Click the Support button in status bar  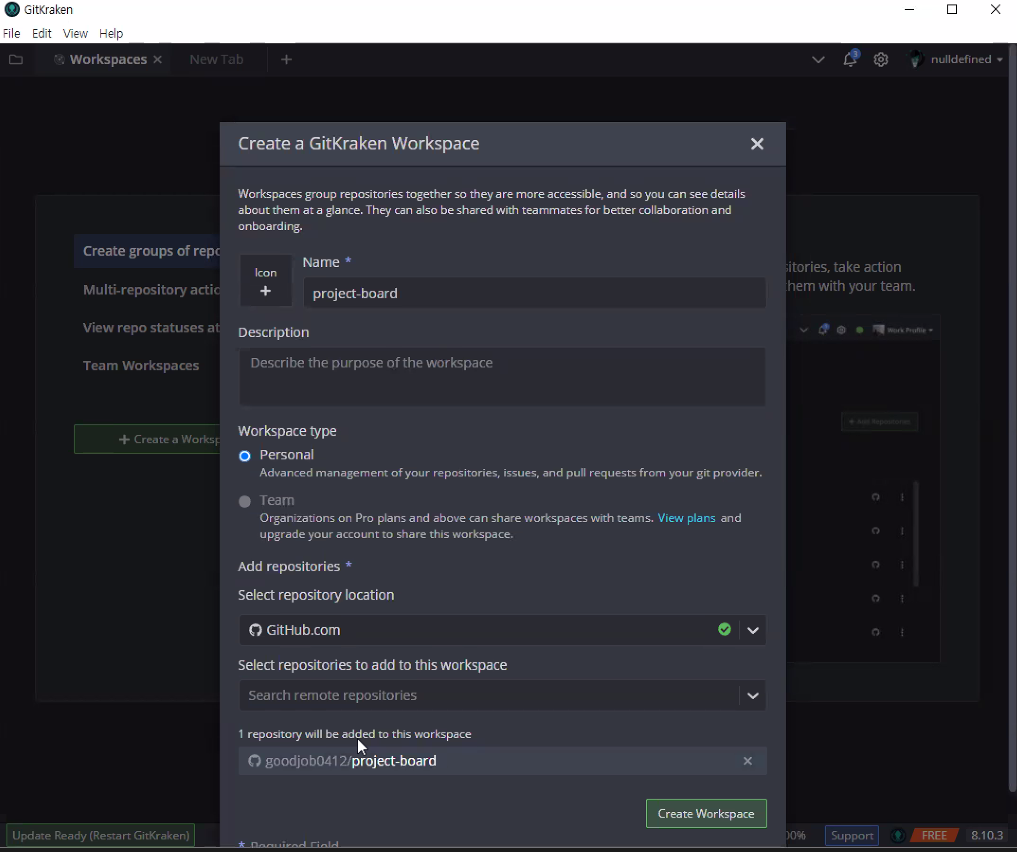click(x=852, y=835)
